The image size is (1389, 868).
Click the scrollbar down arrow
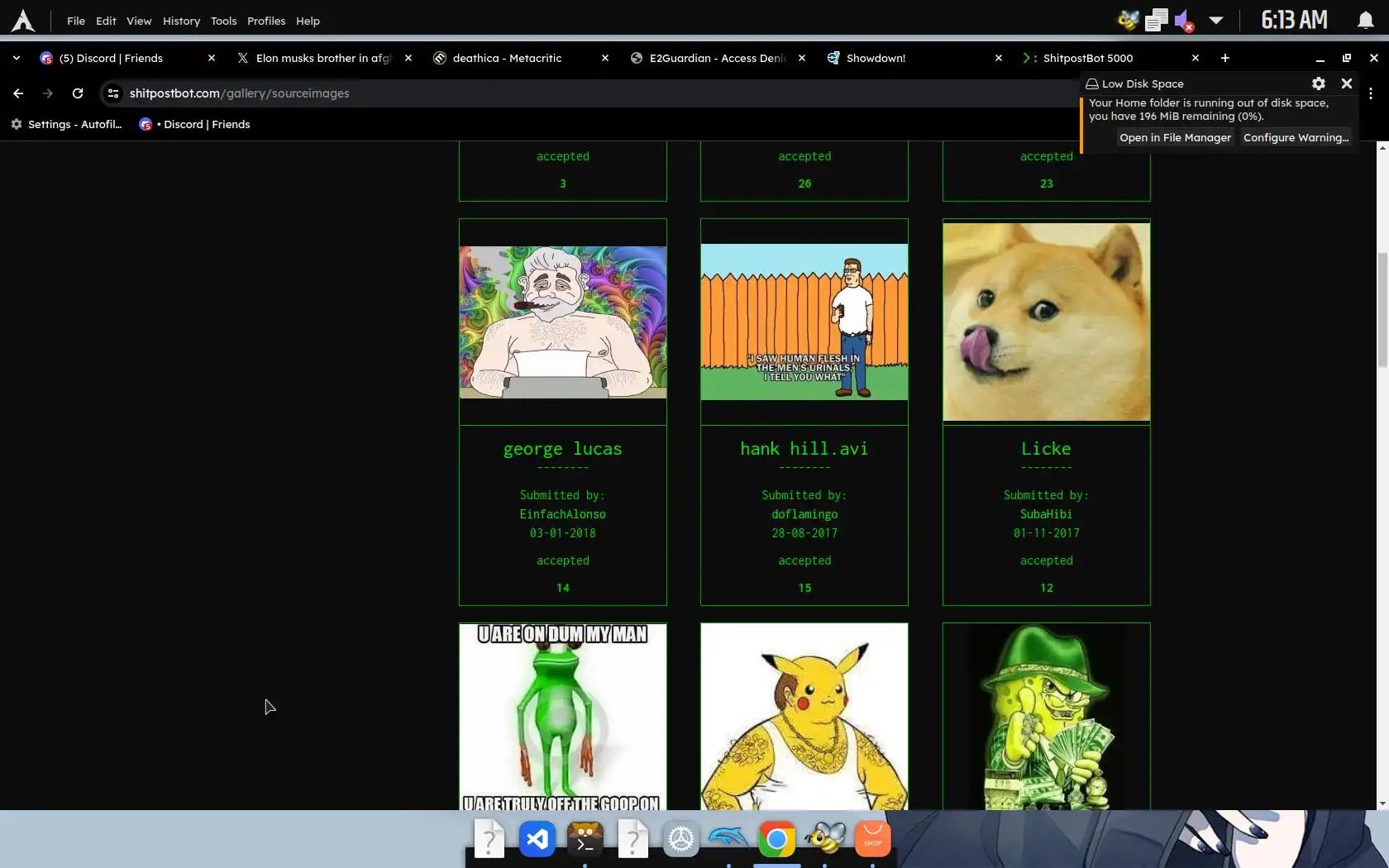[x=1382, y=804]
